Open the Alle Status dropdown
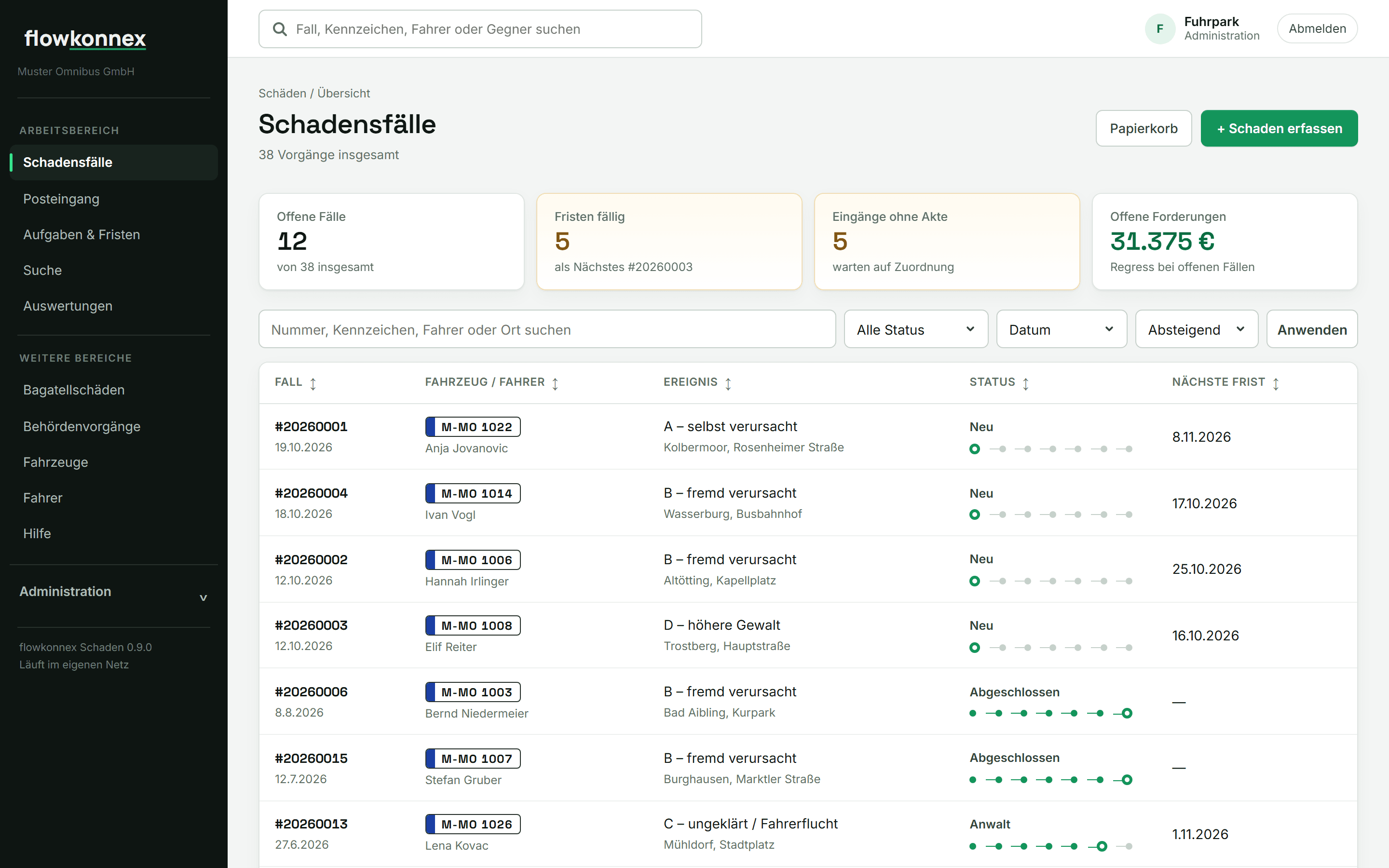This screenshot has width=1389, height=868. [916, 329]
